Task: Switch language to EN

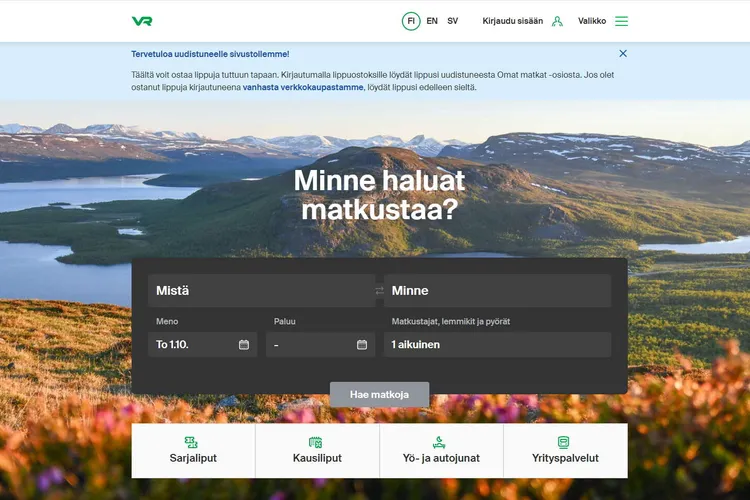Action: [432, 21]
